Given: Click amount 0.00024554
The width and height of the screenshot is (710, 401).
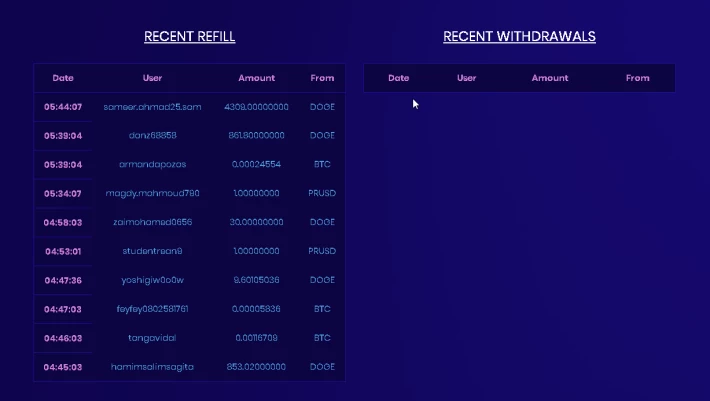Looking at the screenshot, I should click(256, 164).
